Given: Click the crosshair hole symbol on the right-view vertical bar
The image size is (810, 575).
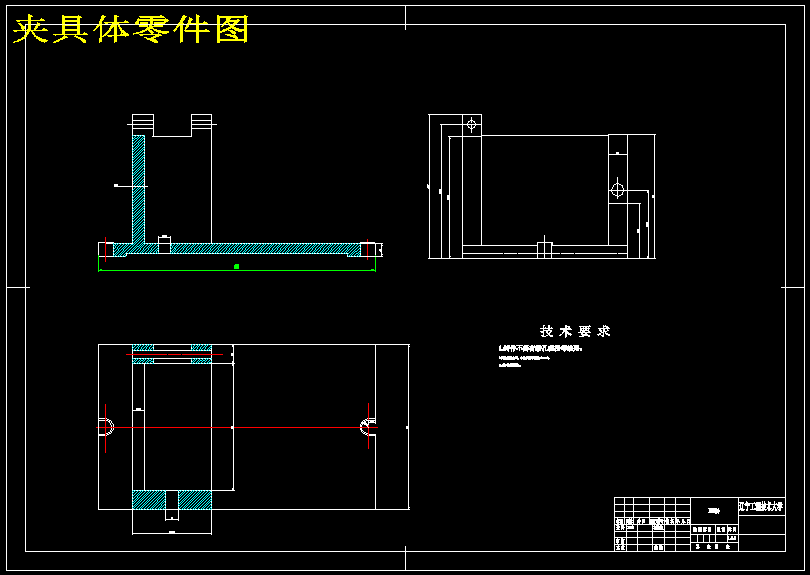Looking at the screenshot, I should click(x=617, y=190).
